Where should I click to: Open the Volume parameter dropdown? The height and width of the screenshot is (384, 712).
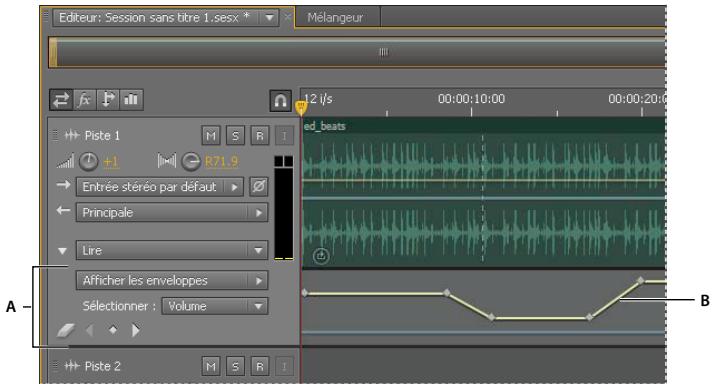click(215, 306)
